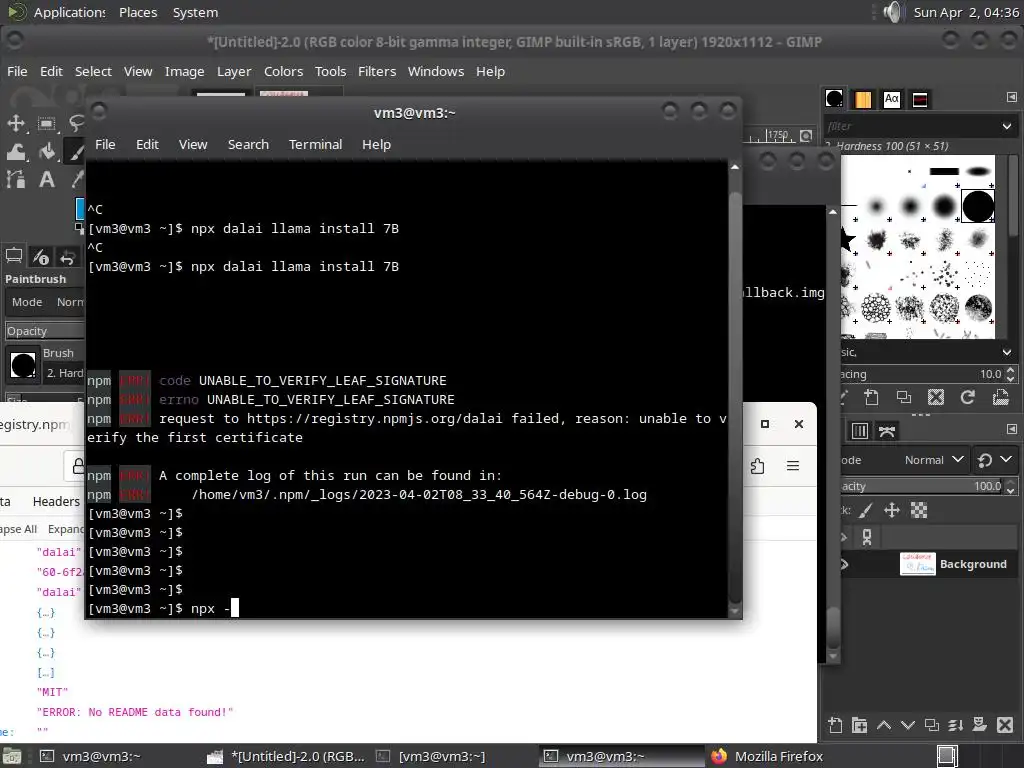Switch to the Patterns tab in right dock
Image resolution: width=1024 pixels, height=768 pixels.
(863, 99)
